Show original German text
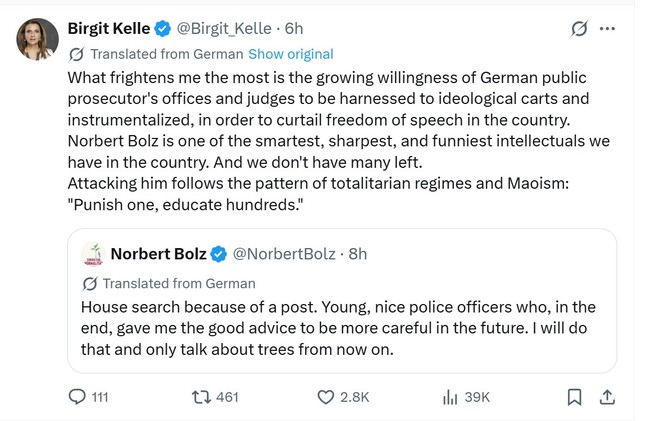This screenshot has height=421, width=650. tap(290, 54)
